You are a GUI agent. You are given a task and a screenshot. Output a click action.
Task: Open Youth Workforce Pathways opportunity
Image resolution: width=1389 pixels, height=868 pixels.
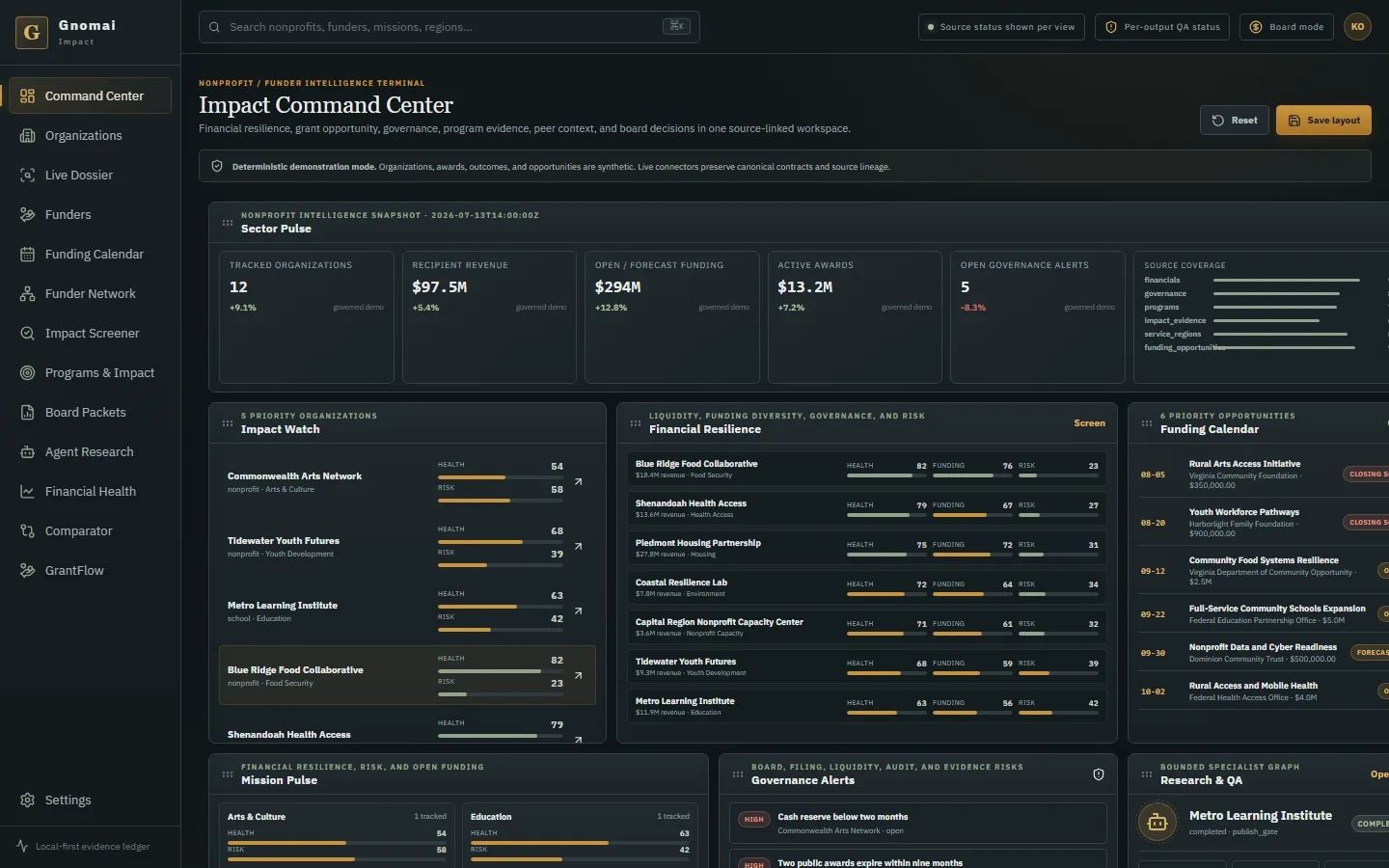(x=1264, y=523)
